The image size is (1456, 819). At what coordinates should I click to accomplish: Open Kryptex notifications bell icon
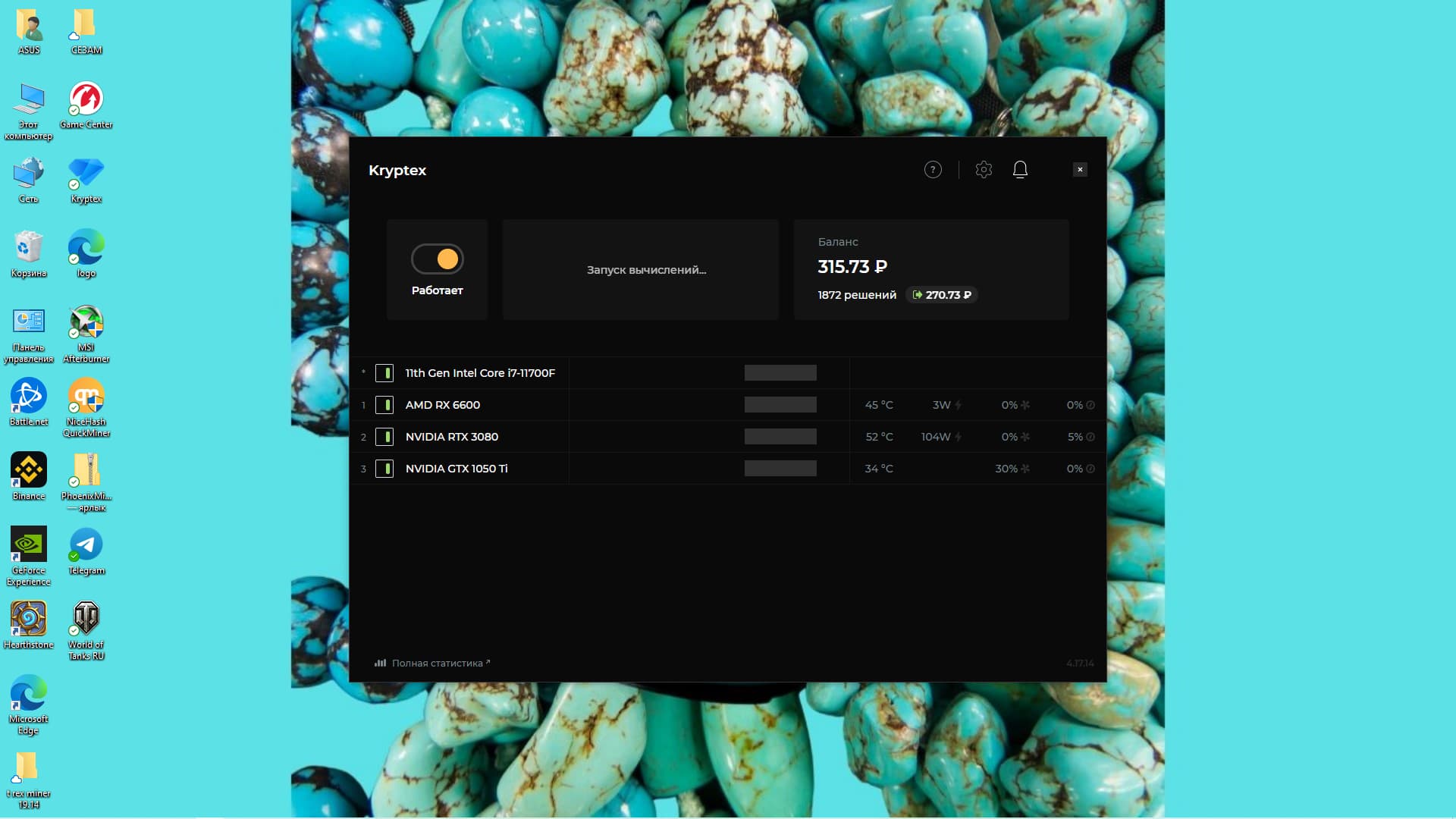tap(1020, 170)
